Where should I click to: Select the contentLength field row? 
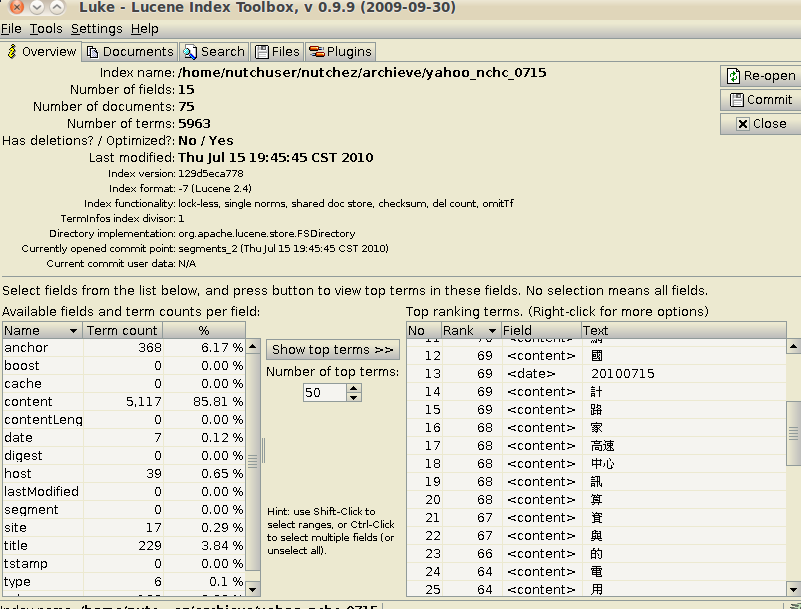124,419
